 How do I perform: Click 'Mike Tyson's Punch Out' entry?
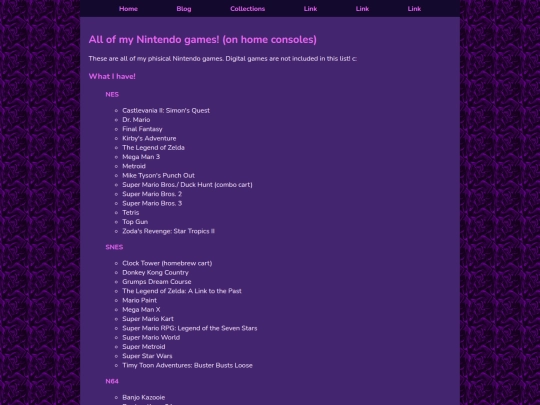pyautogui.click(x=158, y=176)
